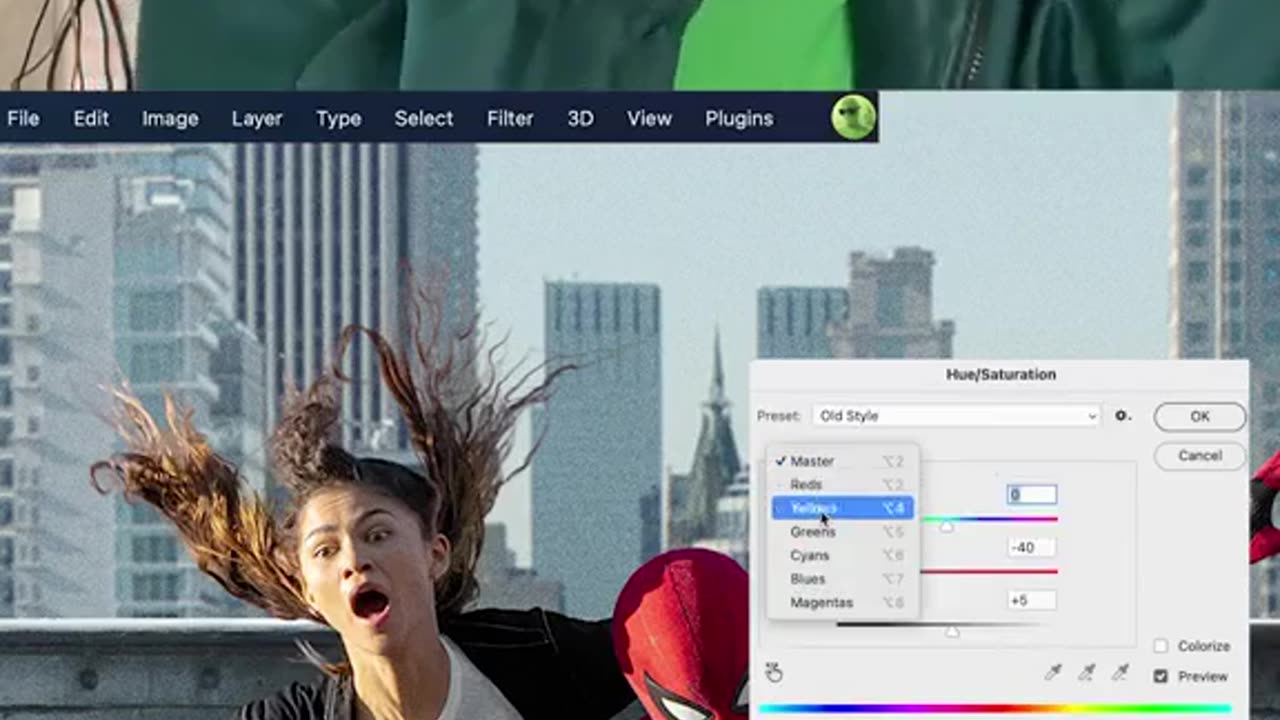This screenshot has width=1280, height=720.
Task: Select the Eyedropper tool
Action: (x=1052, y=673)
